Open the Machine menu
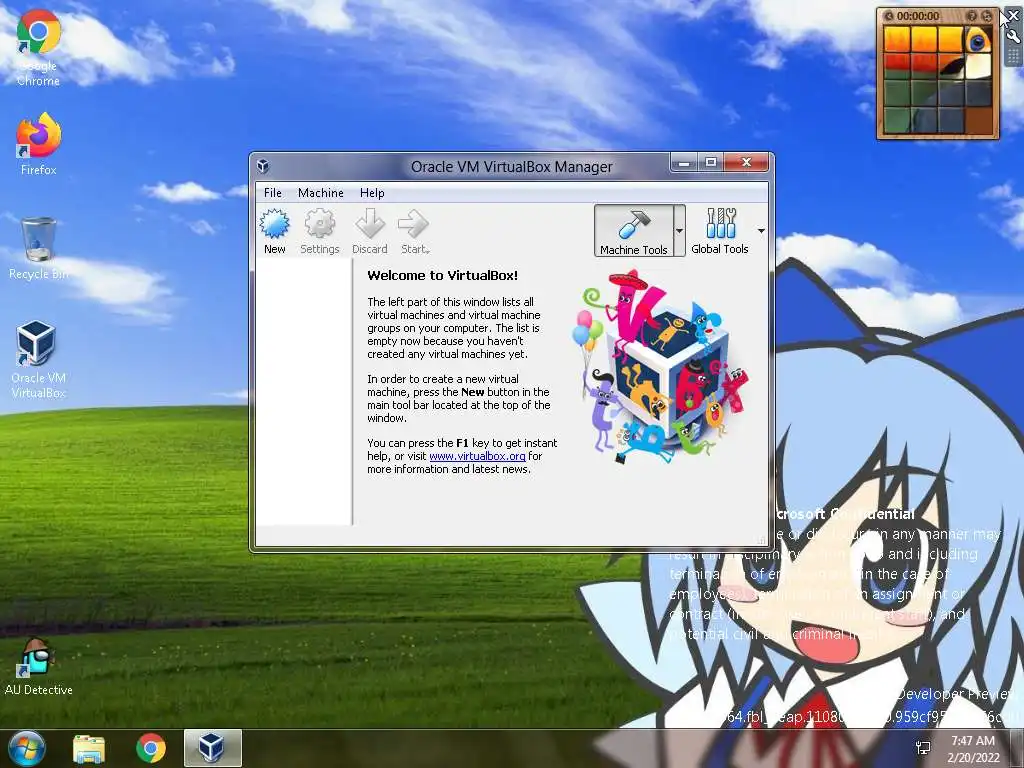The width and height of the screenshot is (1024, 768). 321,193
